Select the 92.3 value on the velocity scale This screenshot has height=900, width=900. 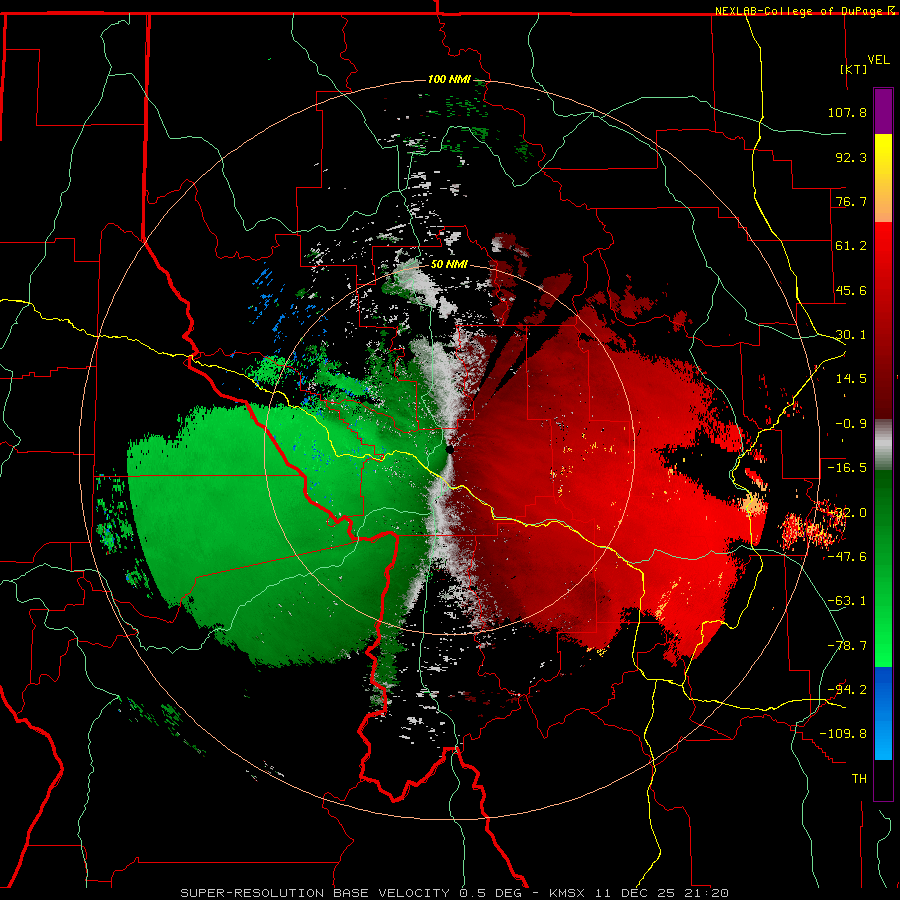851,157
